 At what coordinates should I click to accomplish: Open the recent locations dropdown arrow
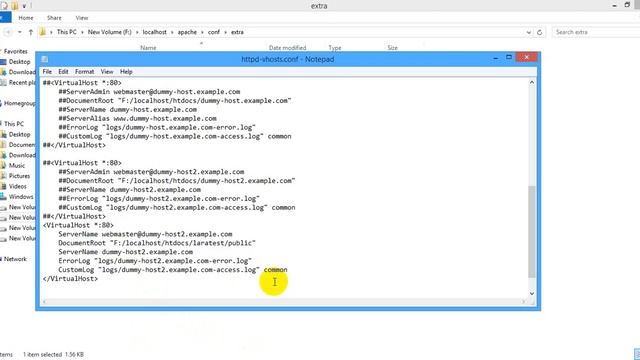coord(20,32)
